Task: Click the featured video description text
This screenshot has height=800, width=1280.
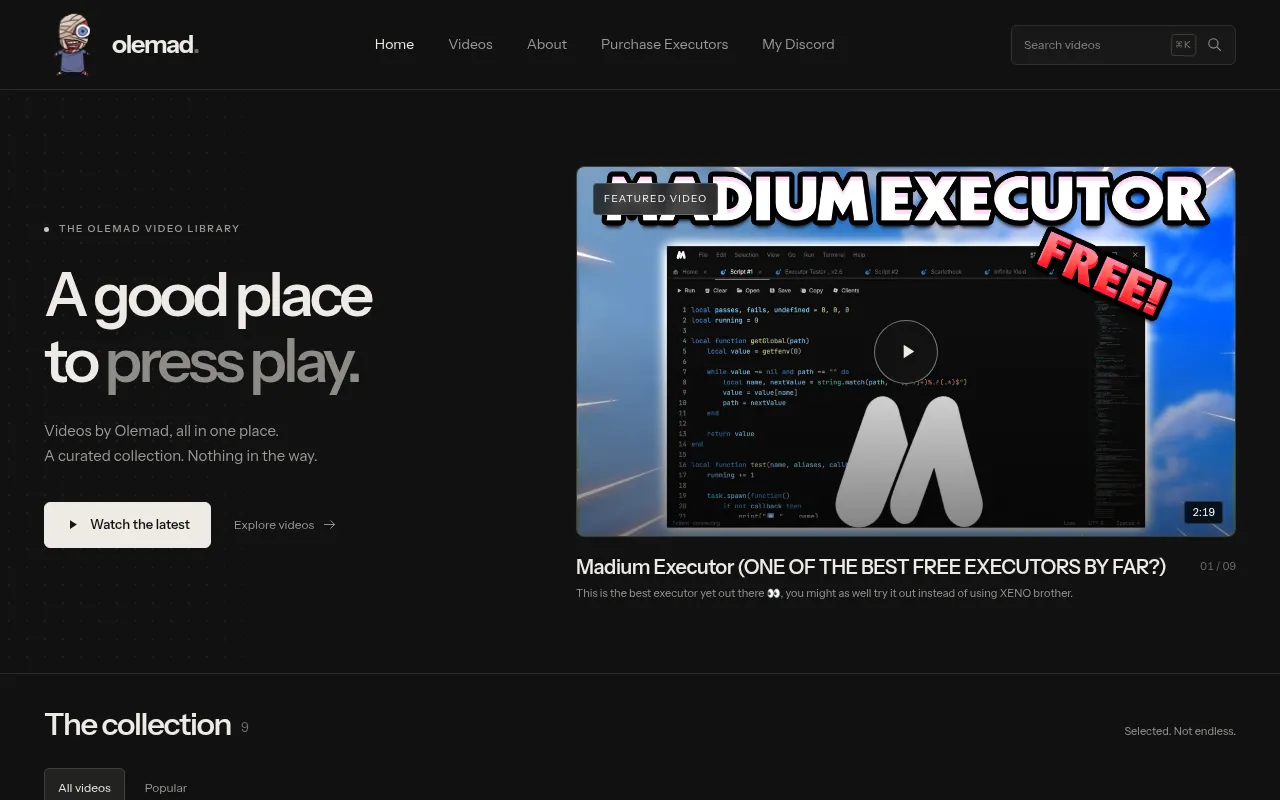Action: [824, 593]
